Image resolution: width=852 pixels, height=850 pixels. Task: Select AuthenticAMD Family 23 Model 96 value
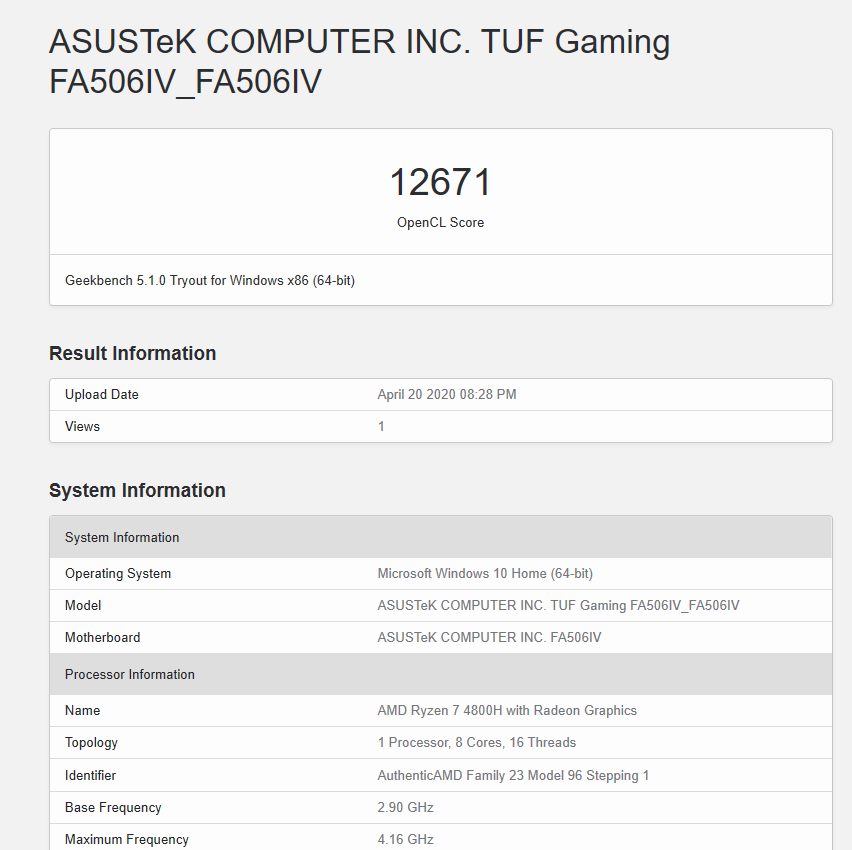click(513, 776)
